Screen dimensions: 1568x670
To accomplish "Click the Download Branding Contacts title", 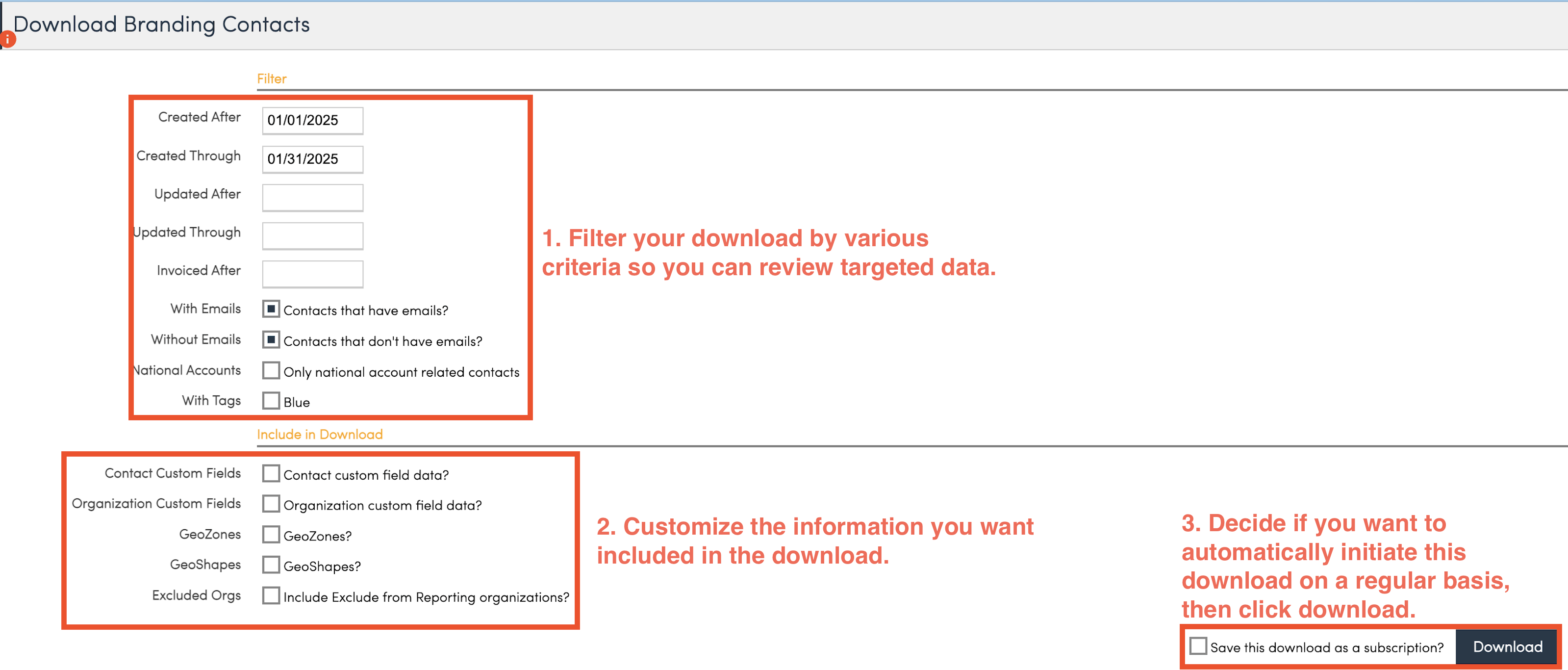I will coord(161,25).
